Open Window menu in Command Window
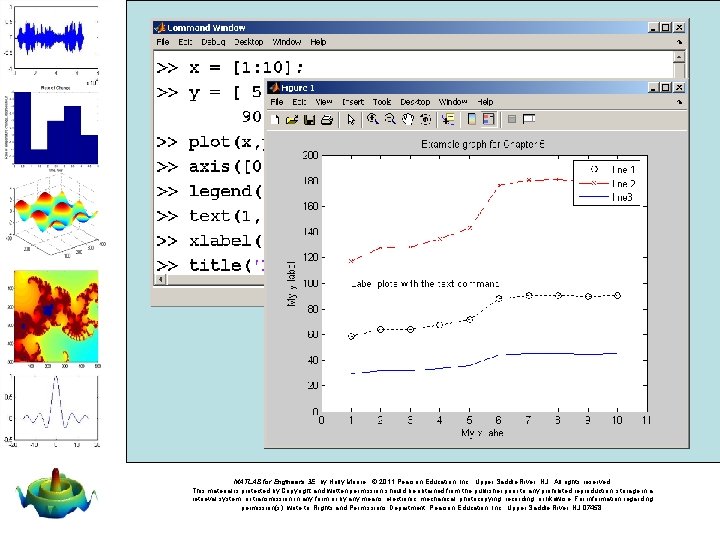Screen dimensions: 720x540 (x=287, y=42)
